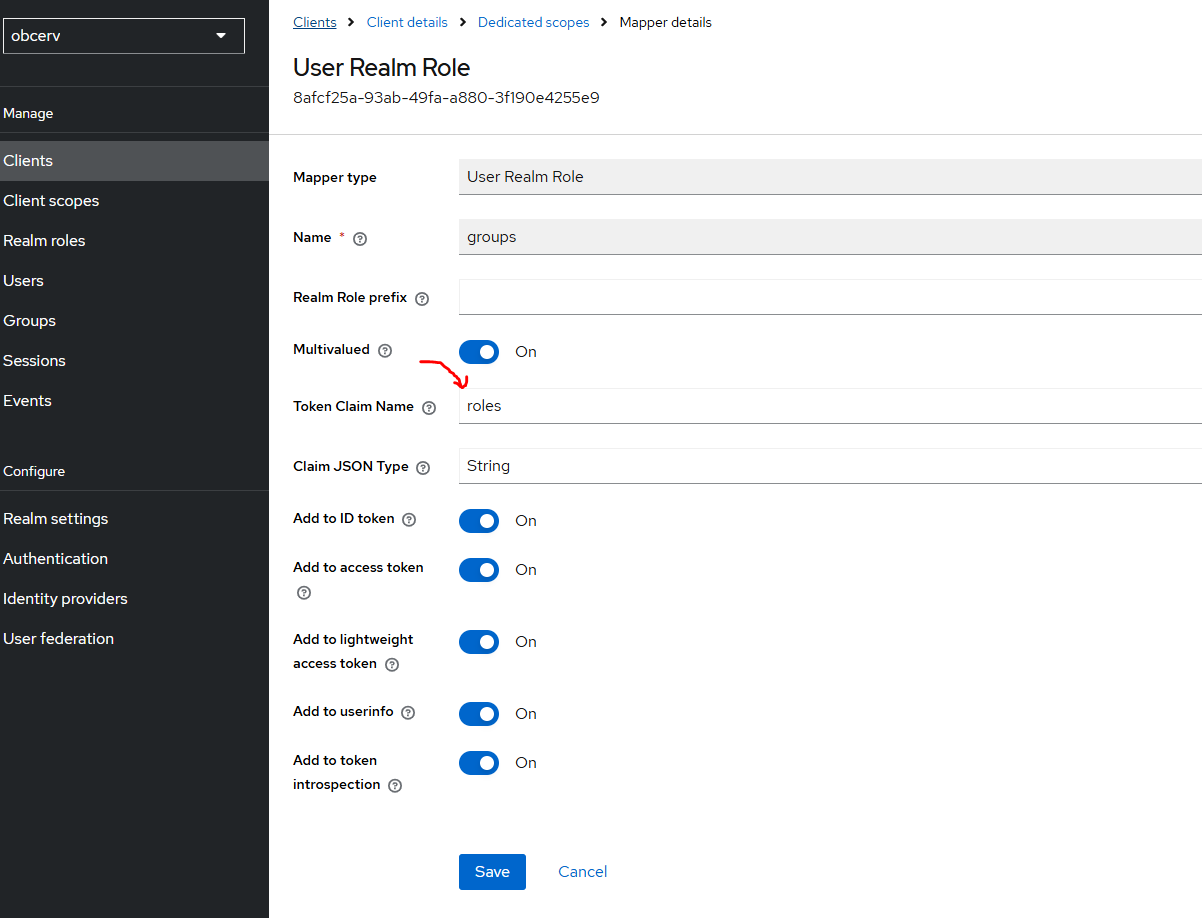Screen dimensions: 1202x918
Task: Open Realm settings in the sidebar
Action: [134, 519]
